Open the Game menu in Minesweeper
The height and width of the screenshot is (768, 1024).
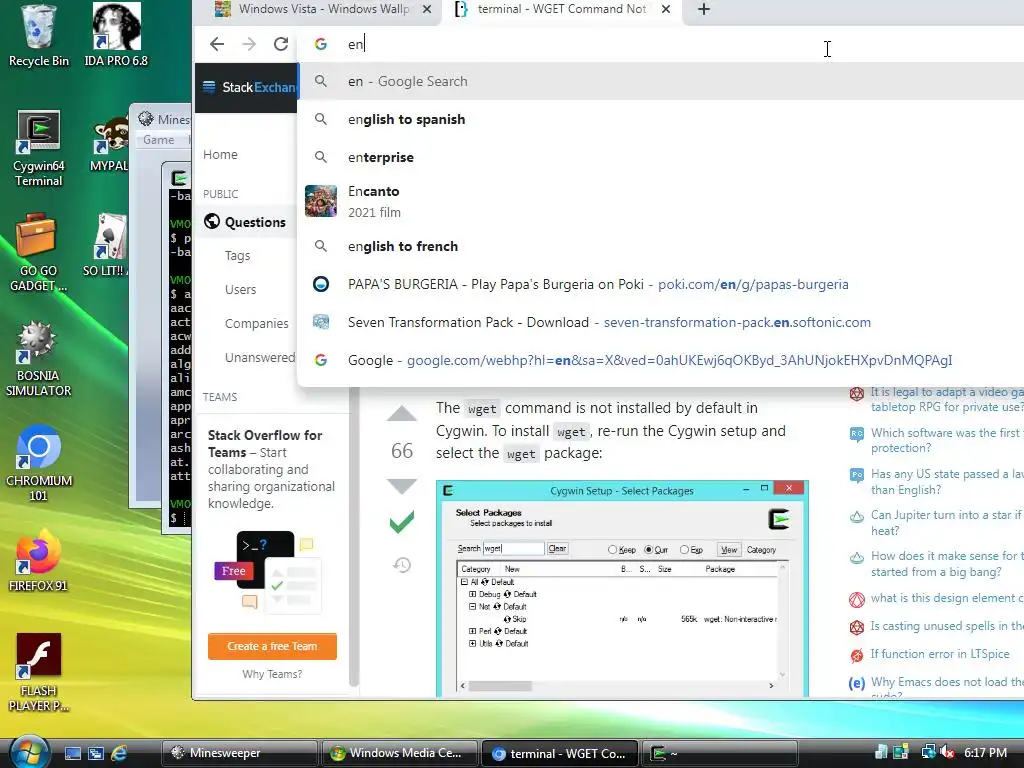coord(159,140)
